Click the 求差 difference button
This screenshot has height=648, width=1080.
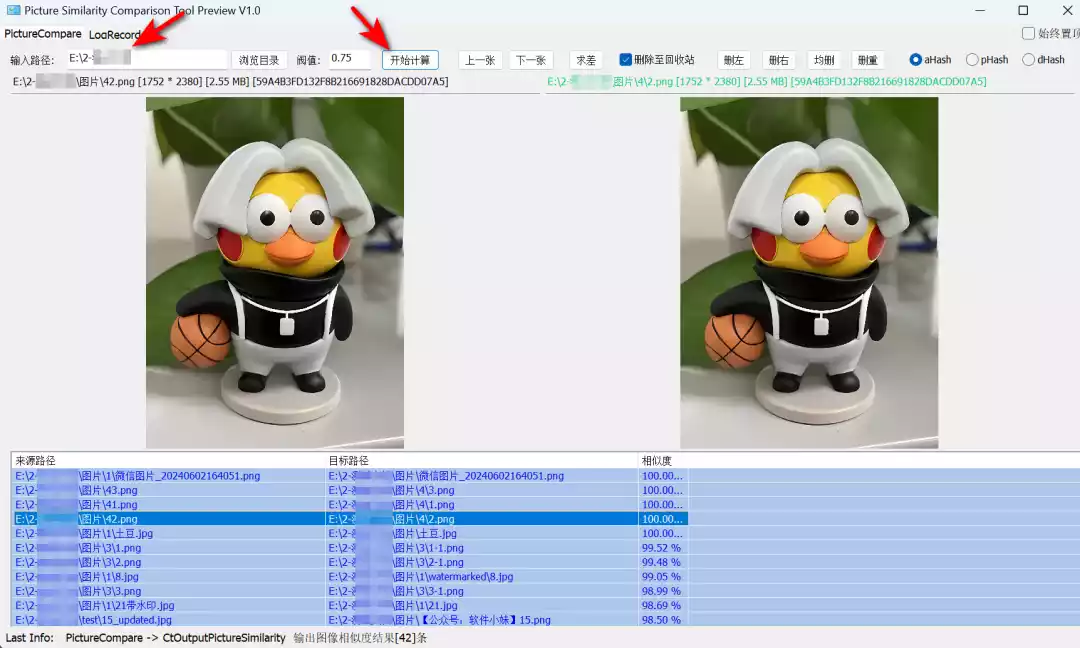coord(586,60)
